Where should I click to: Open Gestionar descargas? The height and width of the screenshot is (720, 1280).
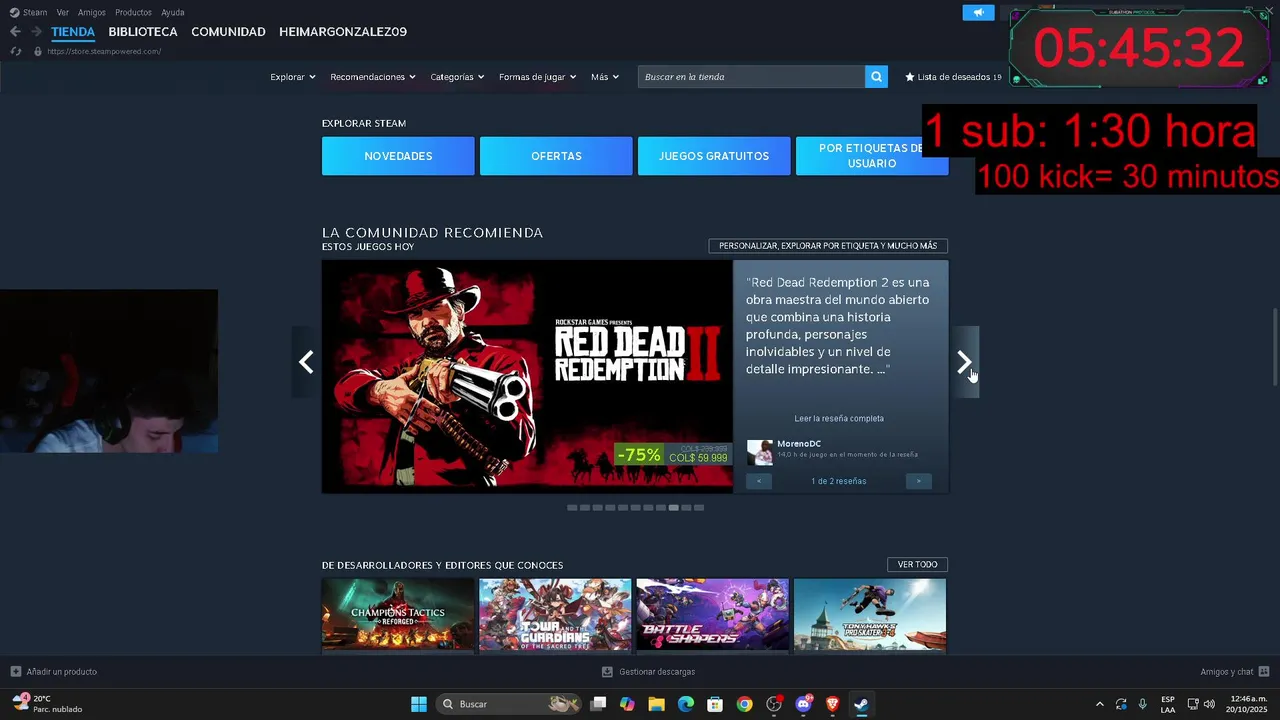[648, 672]
